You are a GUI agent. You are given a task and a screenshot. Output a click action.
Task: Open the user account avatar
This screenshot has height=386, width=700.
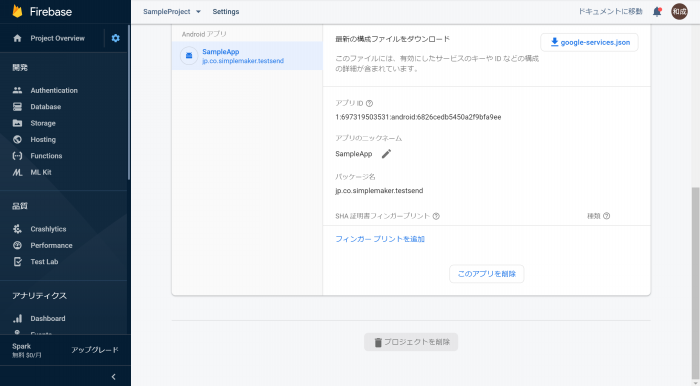tap(679, 12)
